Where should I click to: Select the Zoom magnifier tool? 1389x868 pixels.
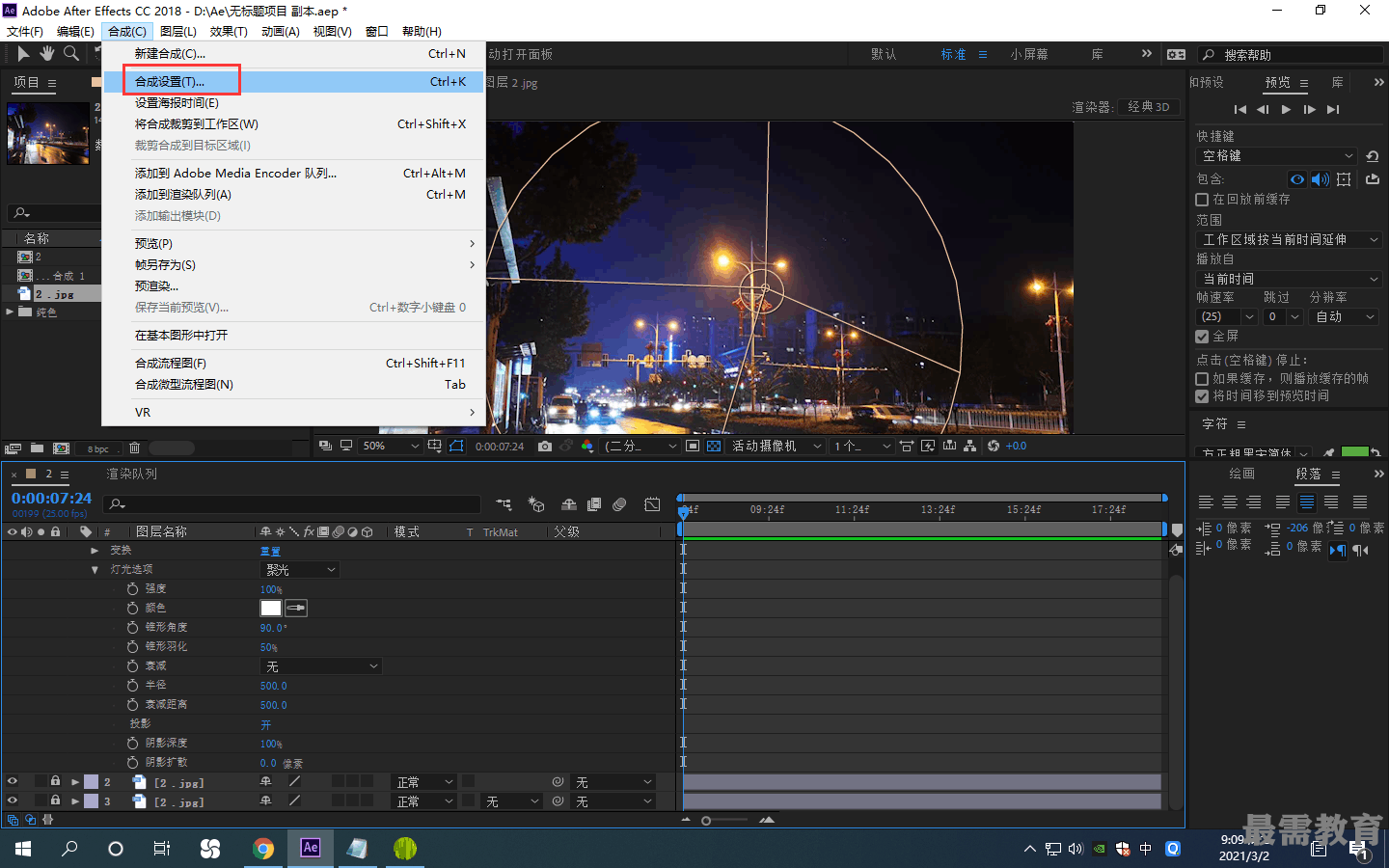[71, 54]
